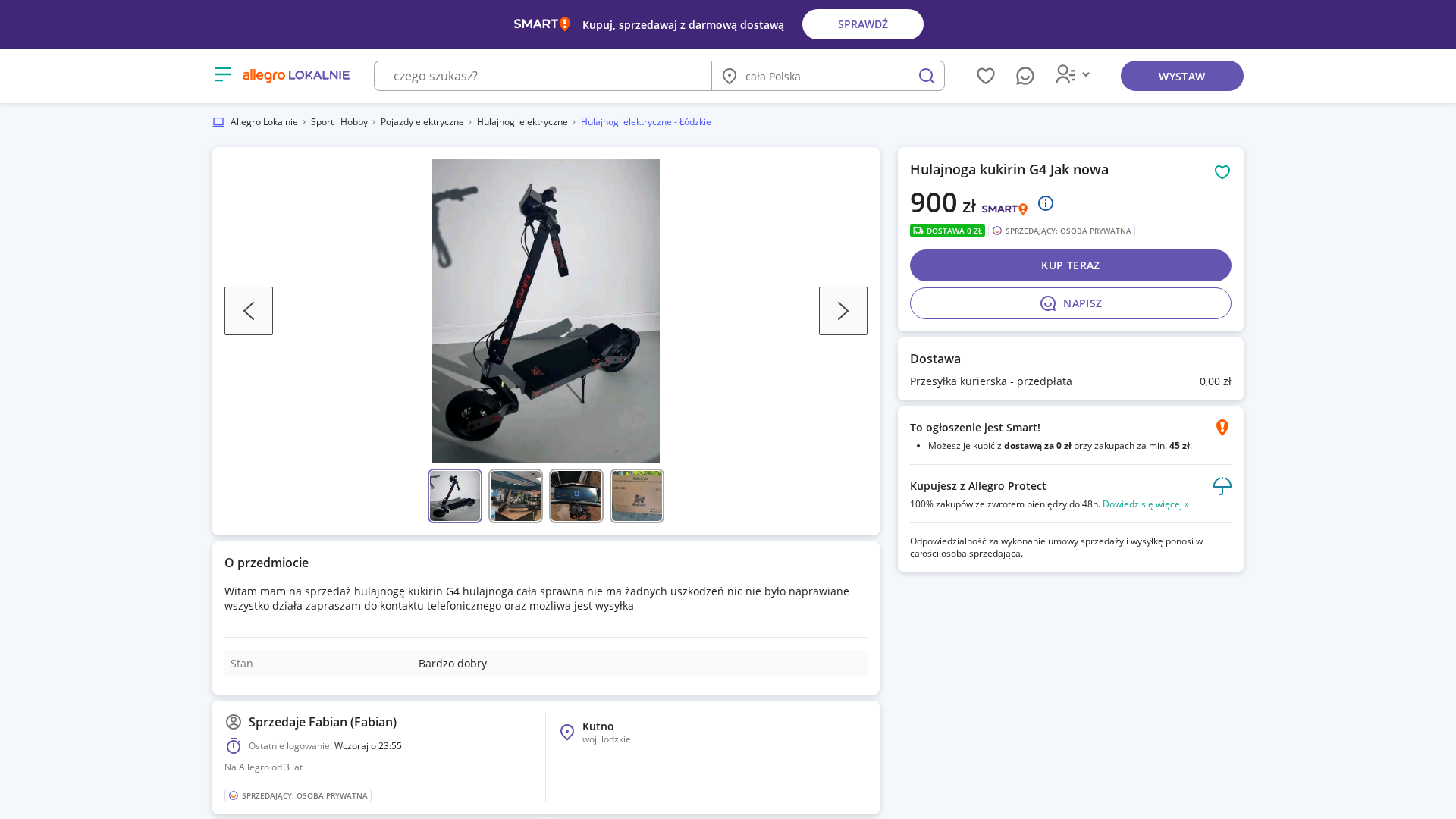The image size is (1456, 819).
Task: Show previous photo arrow
Action: point(249,311)
